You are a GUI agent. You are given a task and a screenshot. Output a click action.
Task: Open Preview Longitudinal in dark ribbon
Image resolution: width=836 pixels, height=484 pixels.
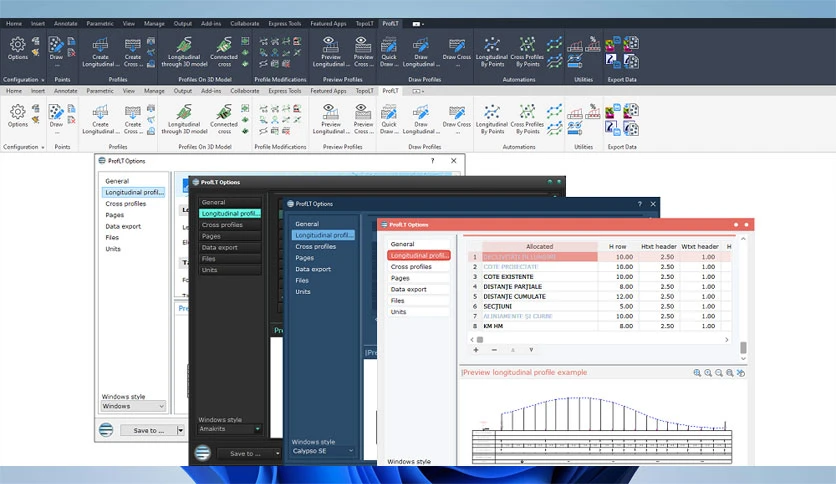(x=331, y=52)
